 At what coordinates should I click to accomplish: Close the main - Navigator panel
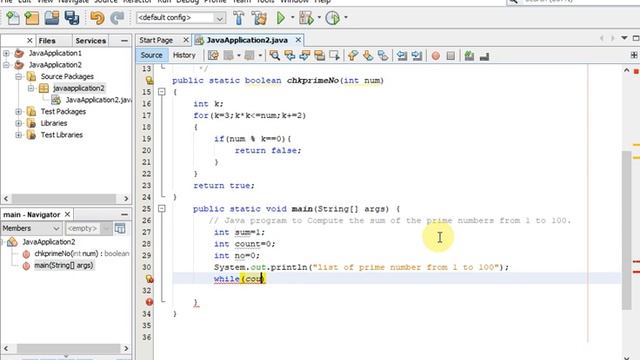[x=67, y=214]
